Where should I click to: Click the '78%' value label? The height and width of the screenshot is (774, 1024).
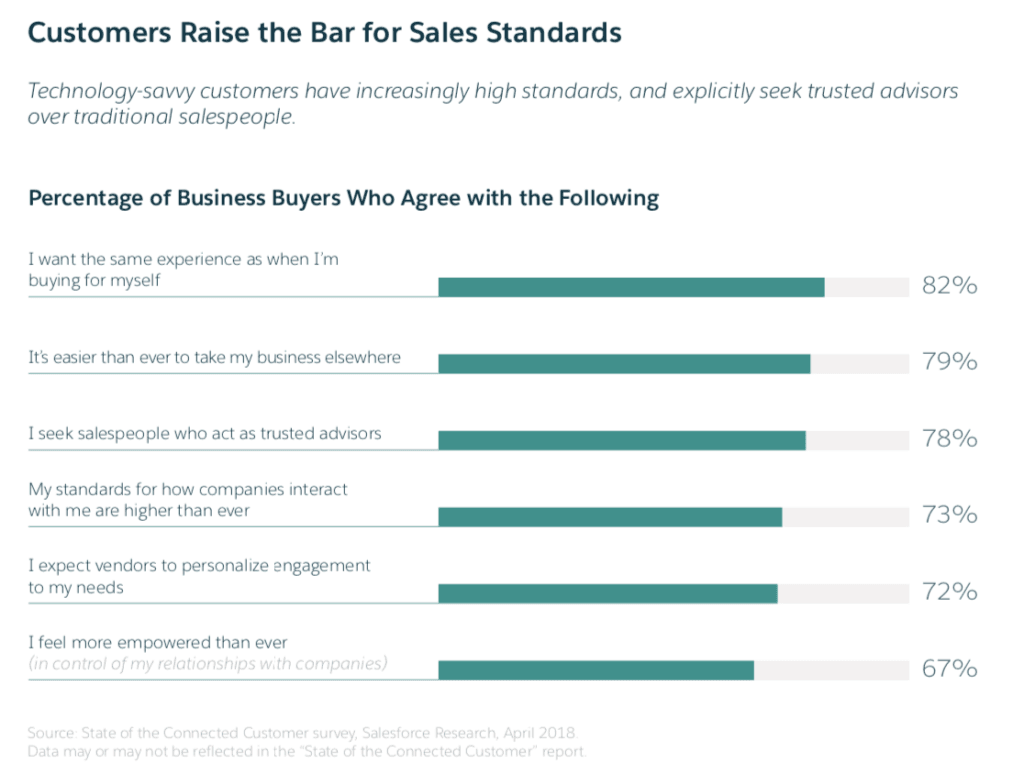(x=949, y=439)
